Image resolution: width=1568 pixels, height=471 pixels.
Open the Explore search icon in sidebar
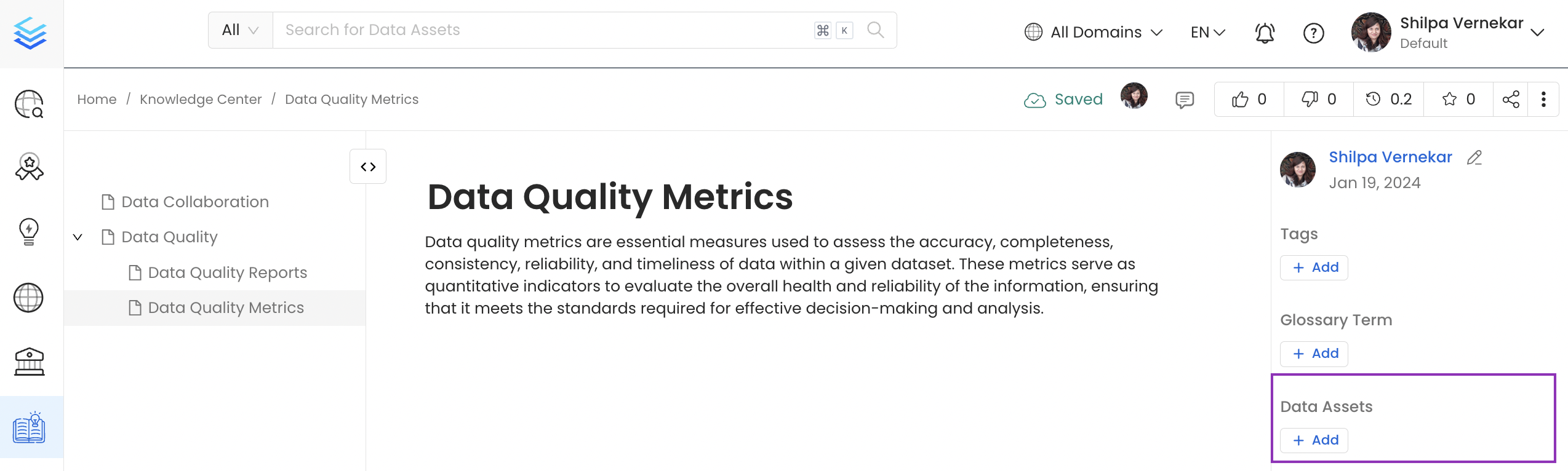30,105
